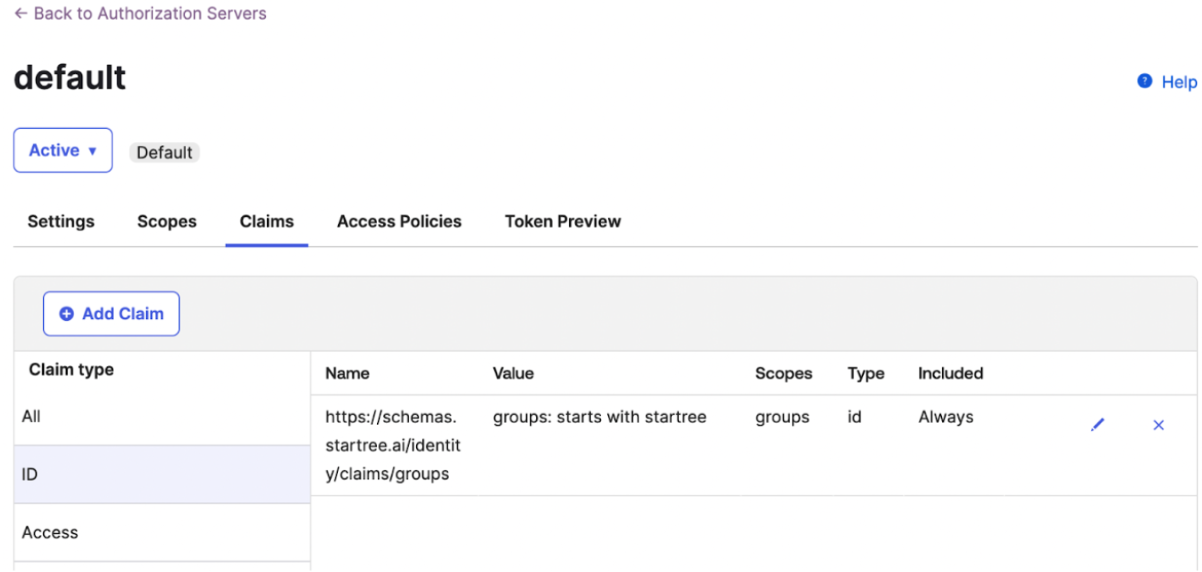
Task: Click the 'id' type cell
Action: 855,417
